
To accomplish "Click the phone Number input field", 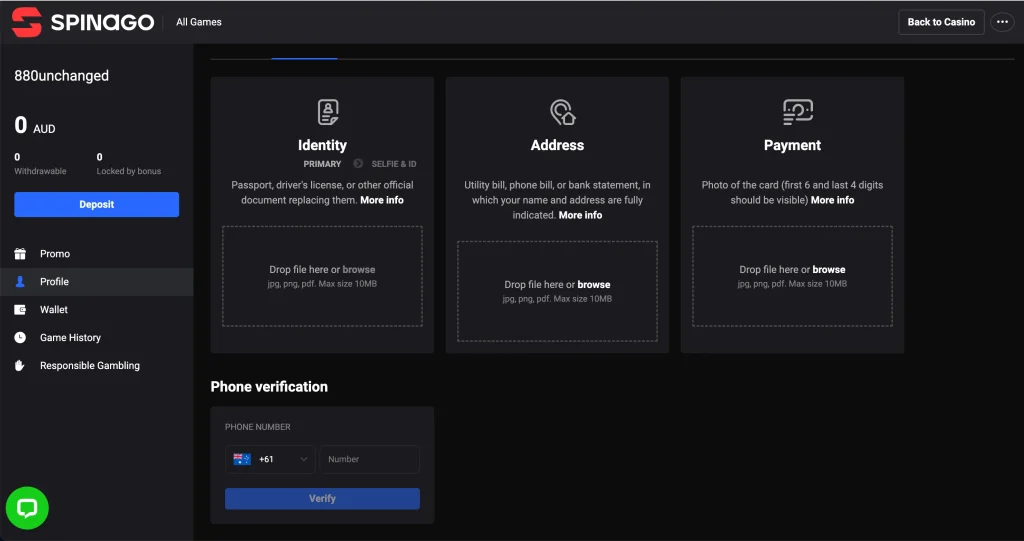I will 370,459.
